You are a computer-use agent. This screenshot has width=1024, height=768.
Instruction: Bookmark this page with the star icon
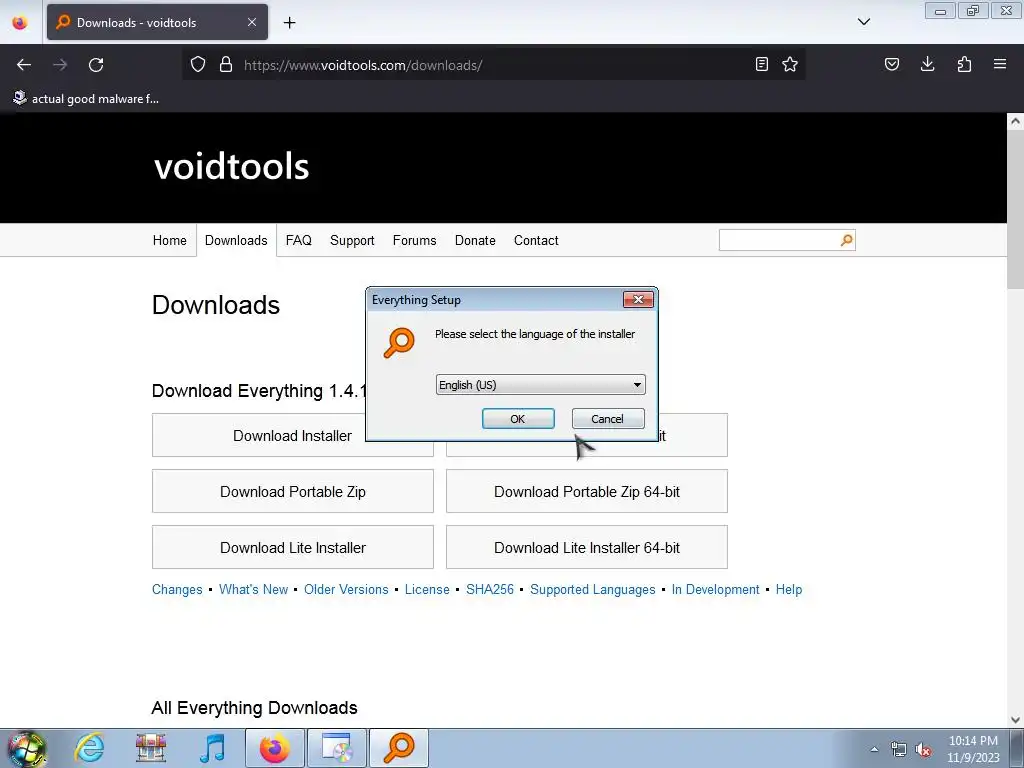(x=790, y=64)
